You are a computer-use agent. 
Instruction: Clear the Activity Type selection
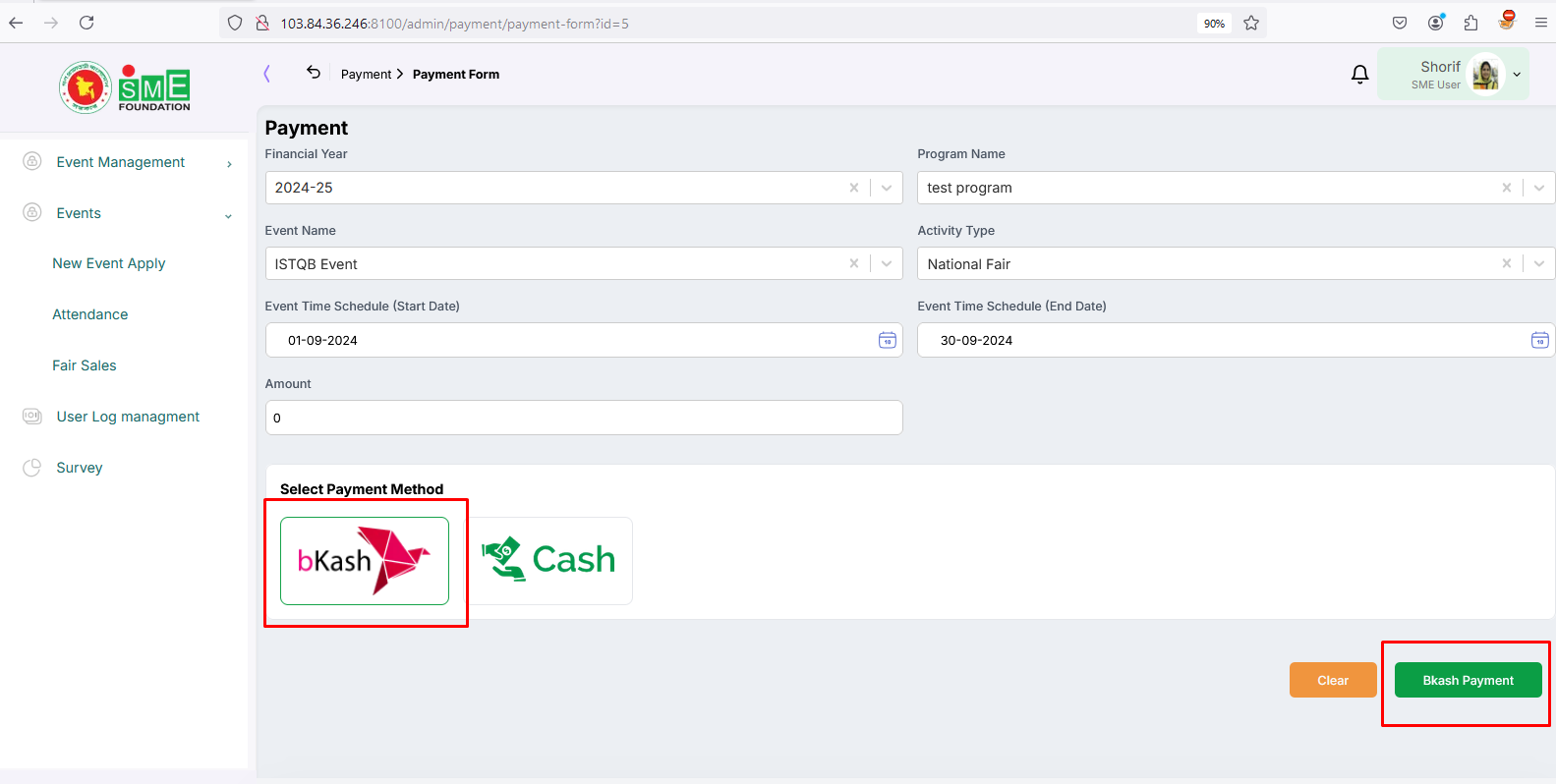point(1507,263)
